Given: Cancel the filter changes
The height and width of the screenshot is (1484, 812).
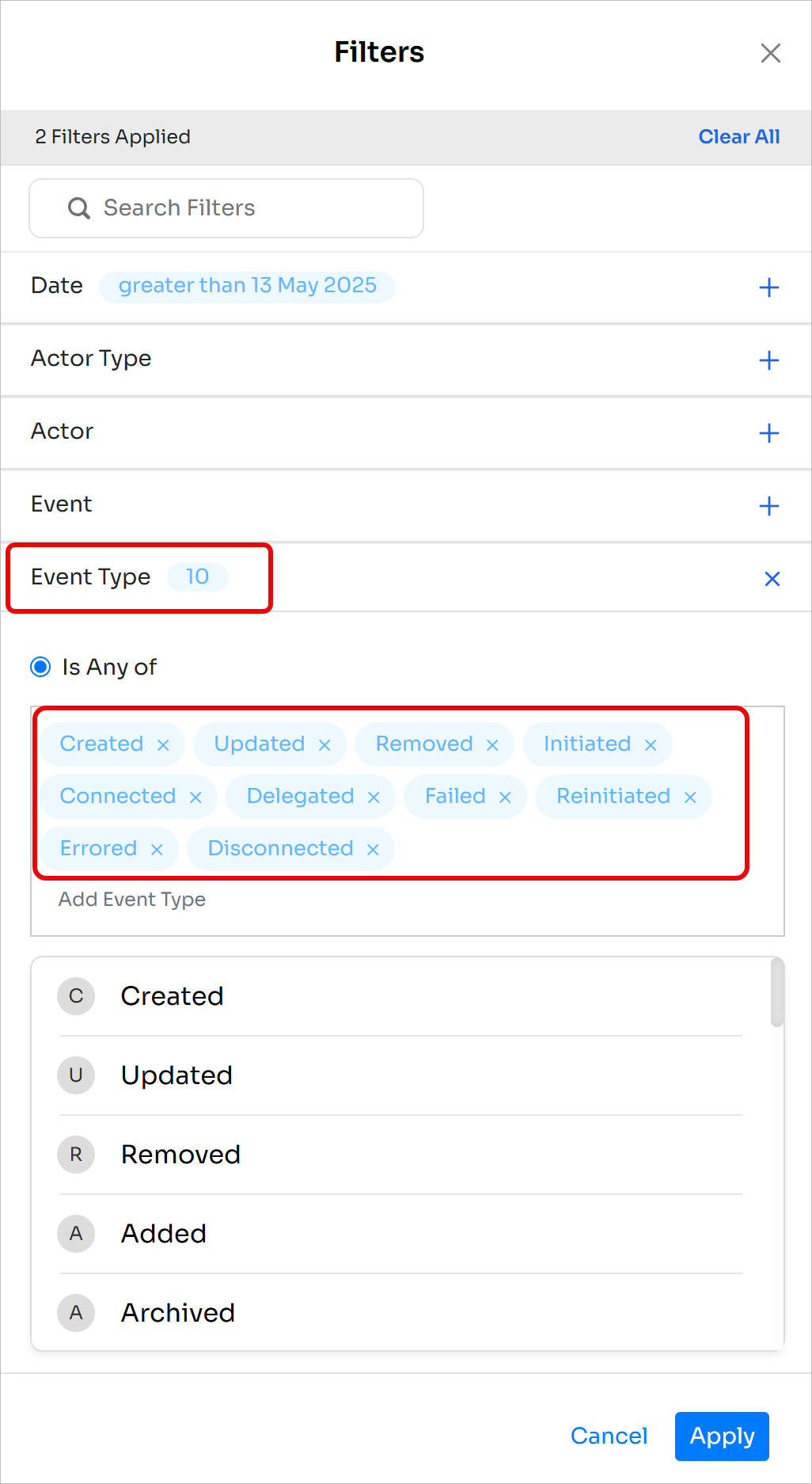Looking at the screenshot, I should 609,1436.
